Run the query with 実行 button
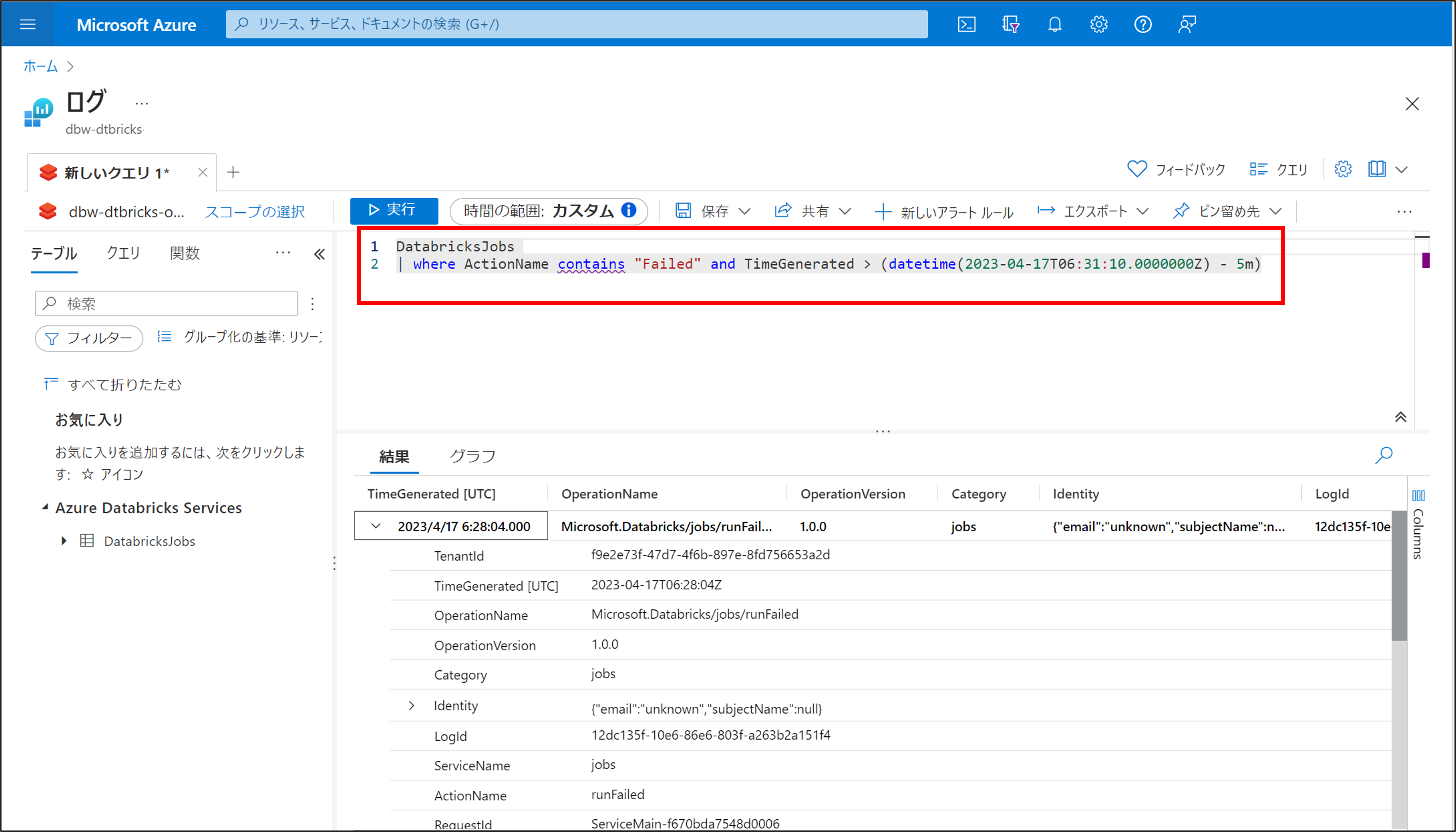Viewport: 1456px width, 832px height. coord(393,210)
